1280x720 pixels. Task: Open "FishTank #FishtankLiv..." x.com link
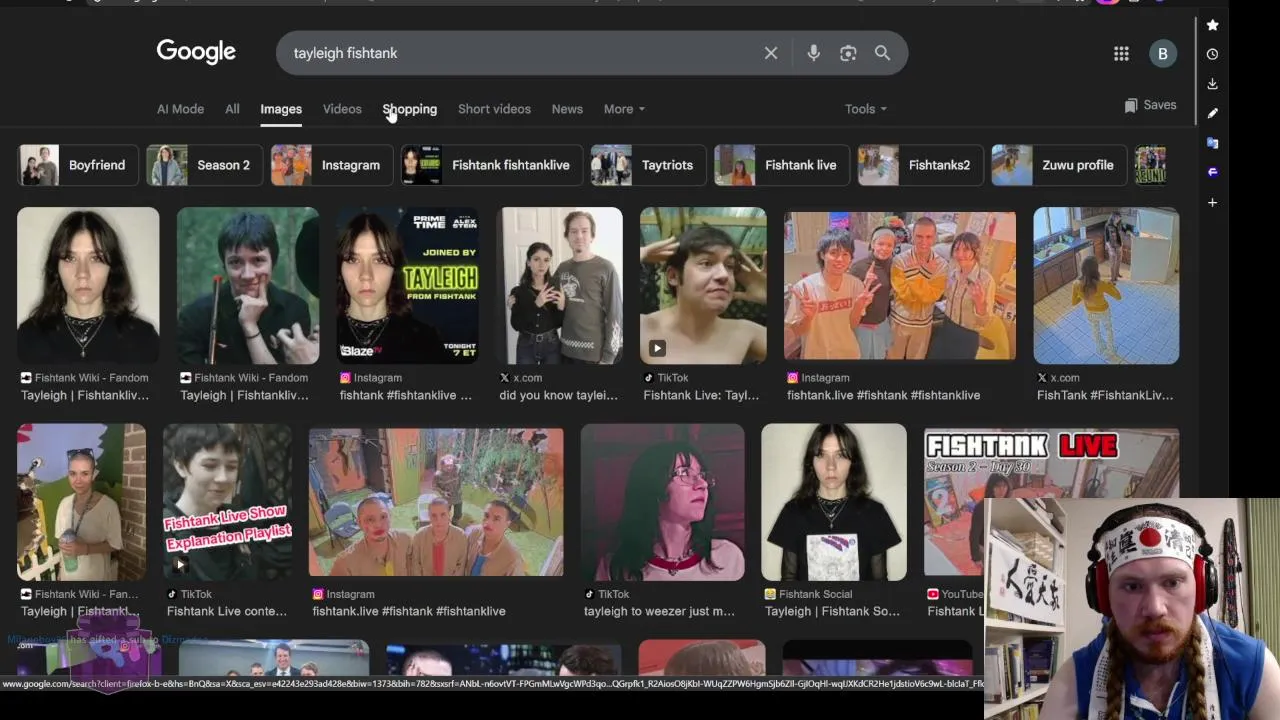pyautogui.click(x=1105, y=395)
